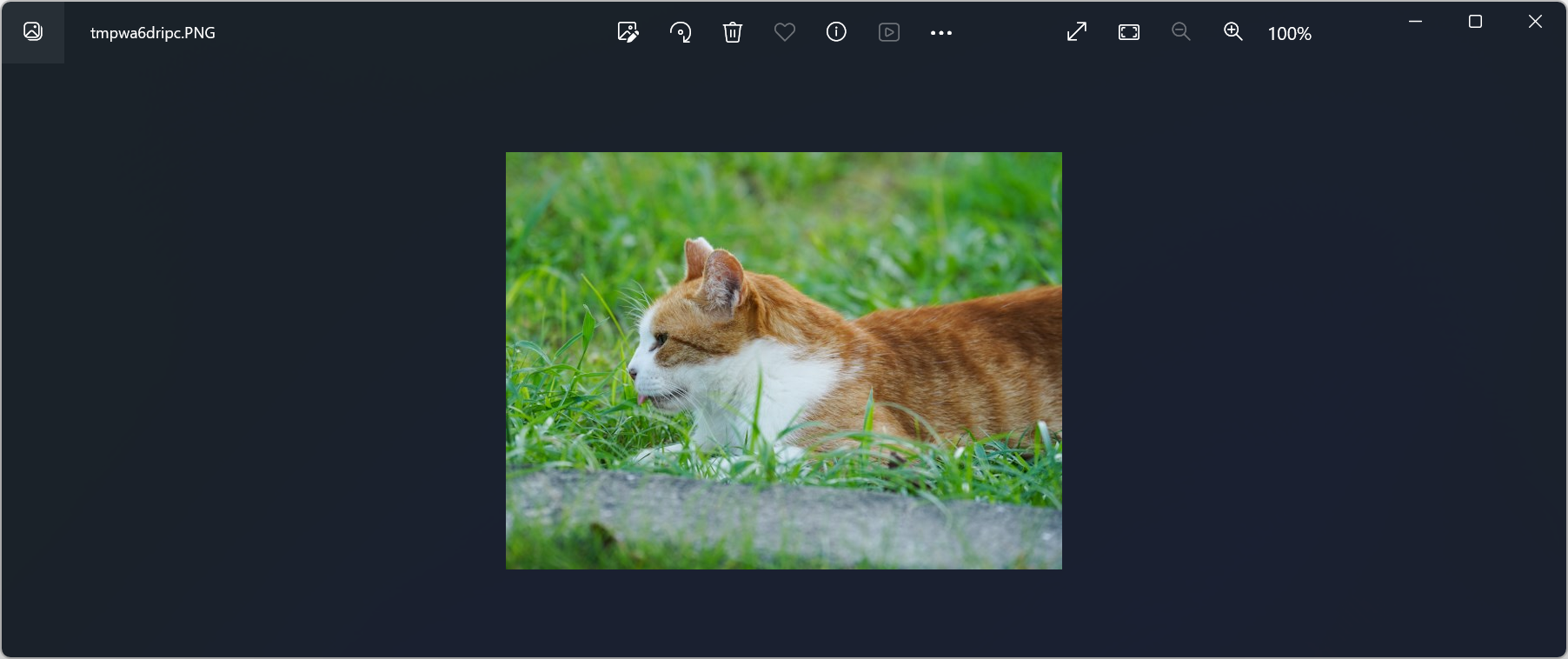Click the displayed cat photo
Screen dimensions: 1568x659
pos(784,361)
